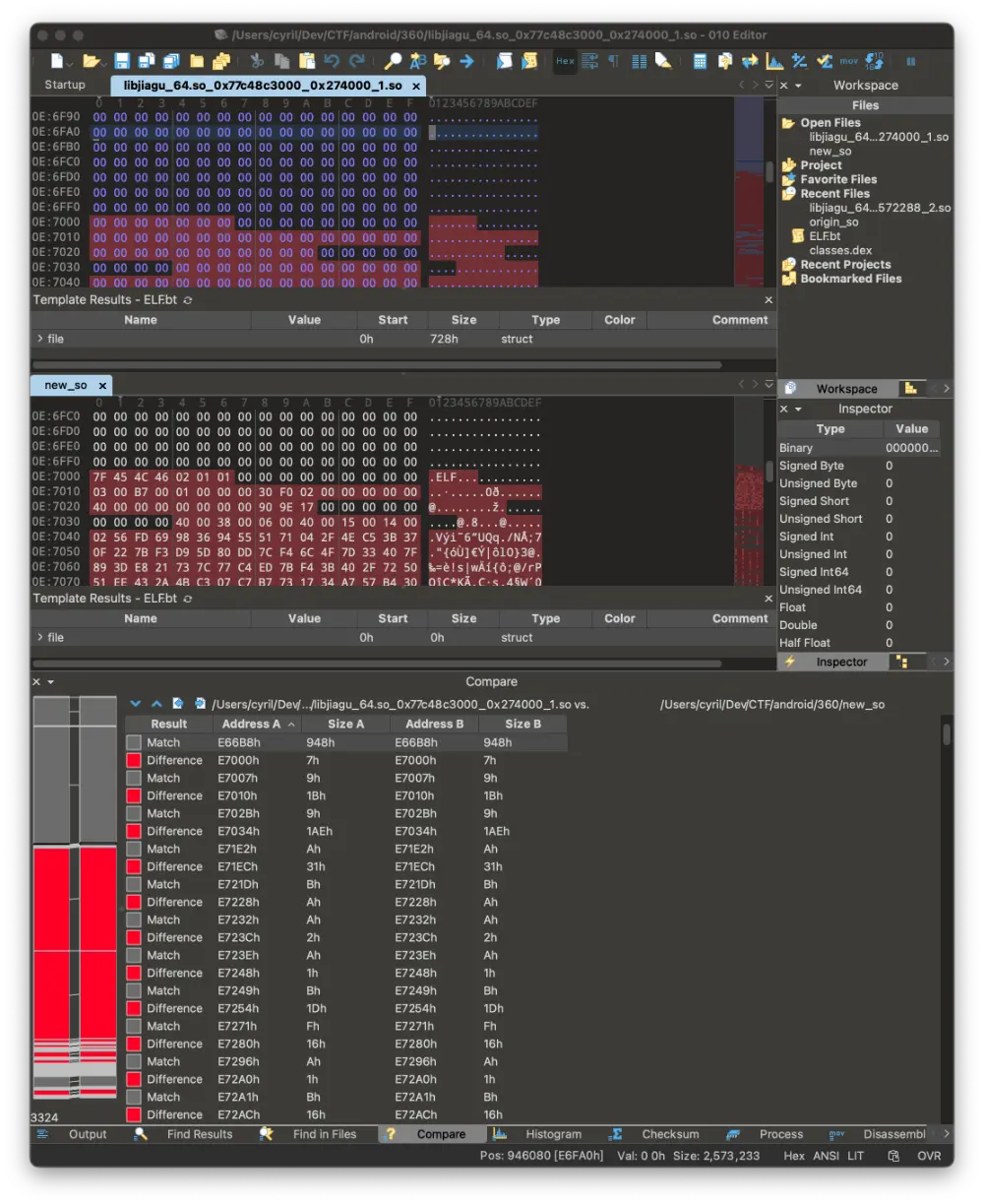Viewport: 984px width, 1204px height.
Task: Open classes.dex from Recent Files
Action: point(840,250)
